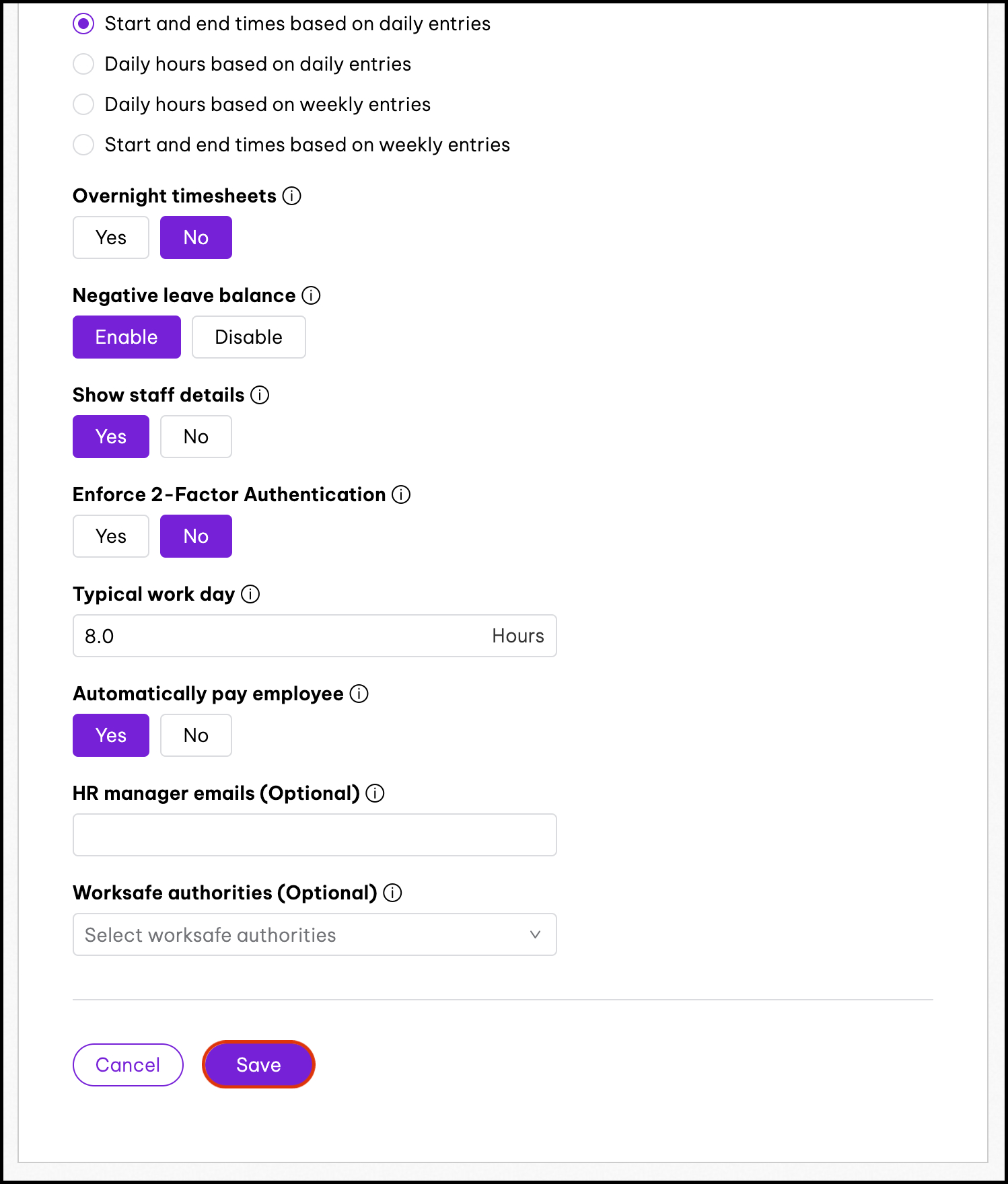
Task: Click info icon beside Negative leave balance
Action: click(311, 295)
